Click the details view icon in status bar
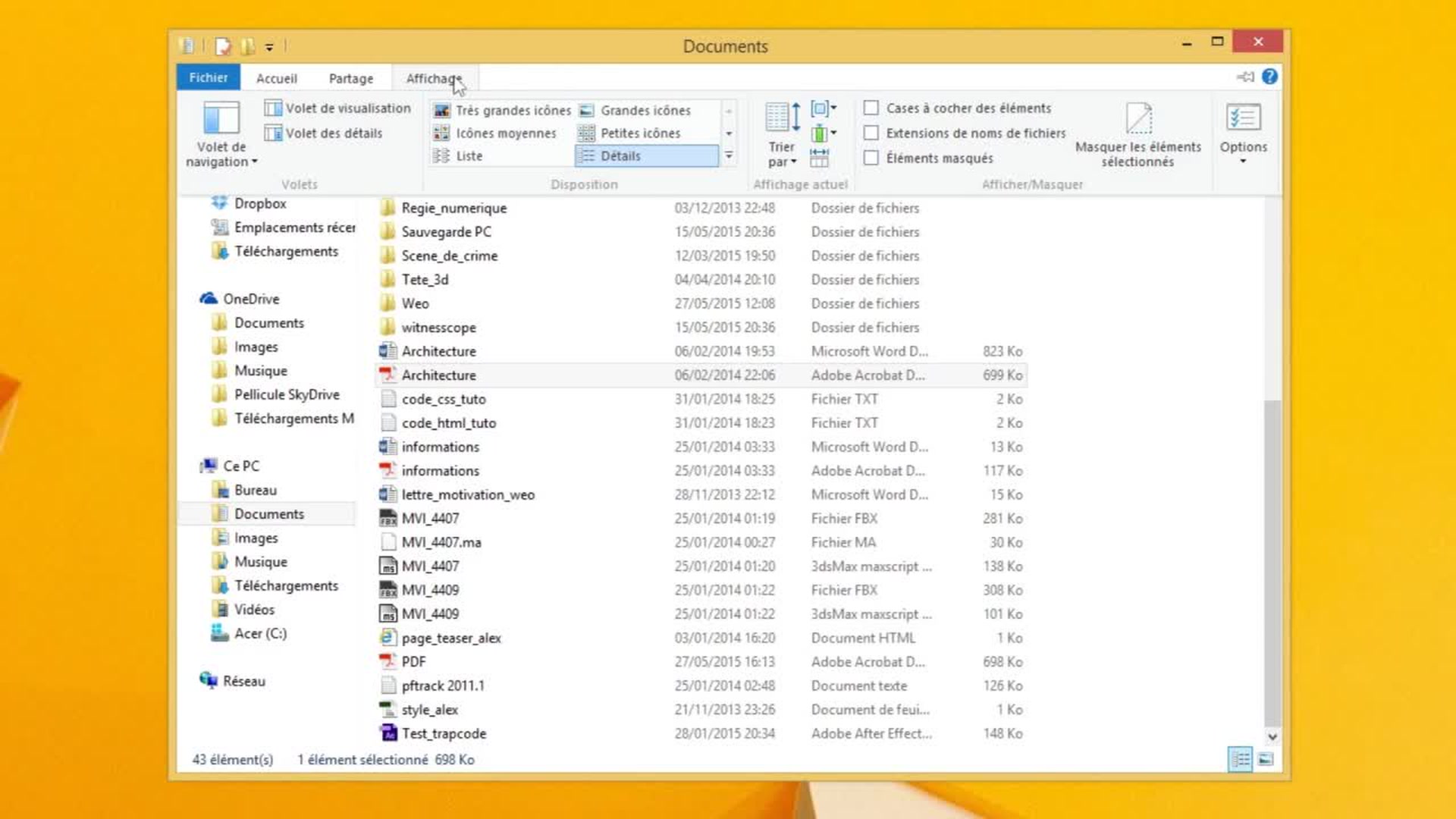Image resolution: width=1456 pixels, height=819 pixels. click(1241, 759)
